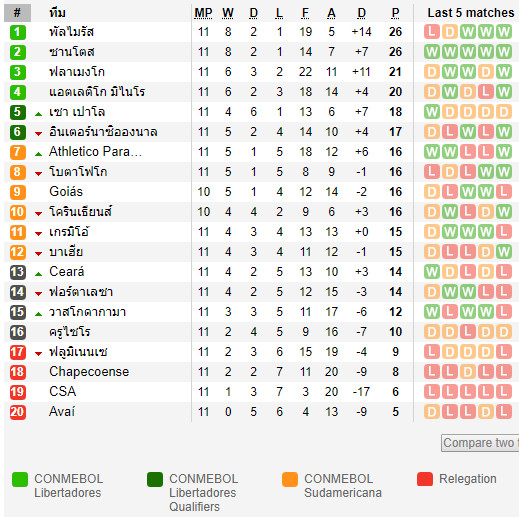Click the W wins column header
Screen dimensions: 519x517
click(x=228, y=13)
